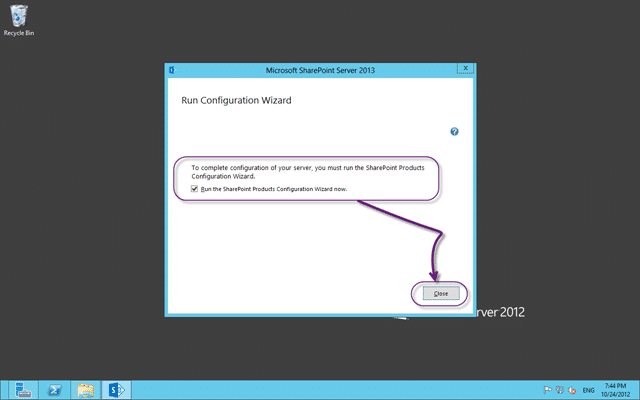Click the network tray icon
This screenshot has width=640, height=400.
[x=560, y=390]
